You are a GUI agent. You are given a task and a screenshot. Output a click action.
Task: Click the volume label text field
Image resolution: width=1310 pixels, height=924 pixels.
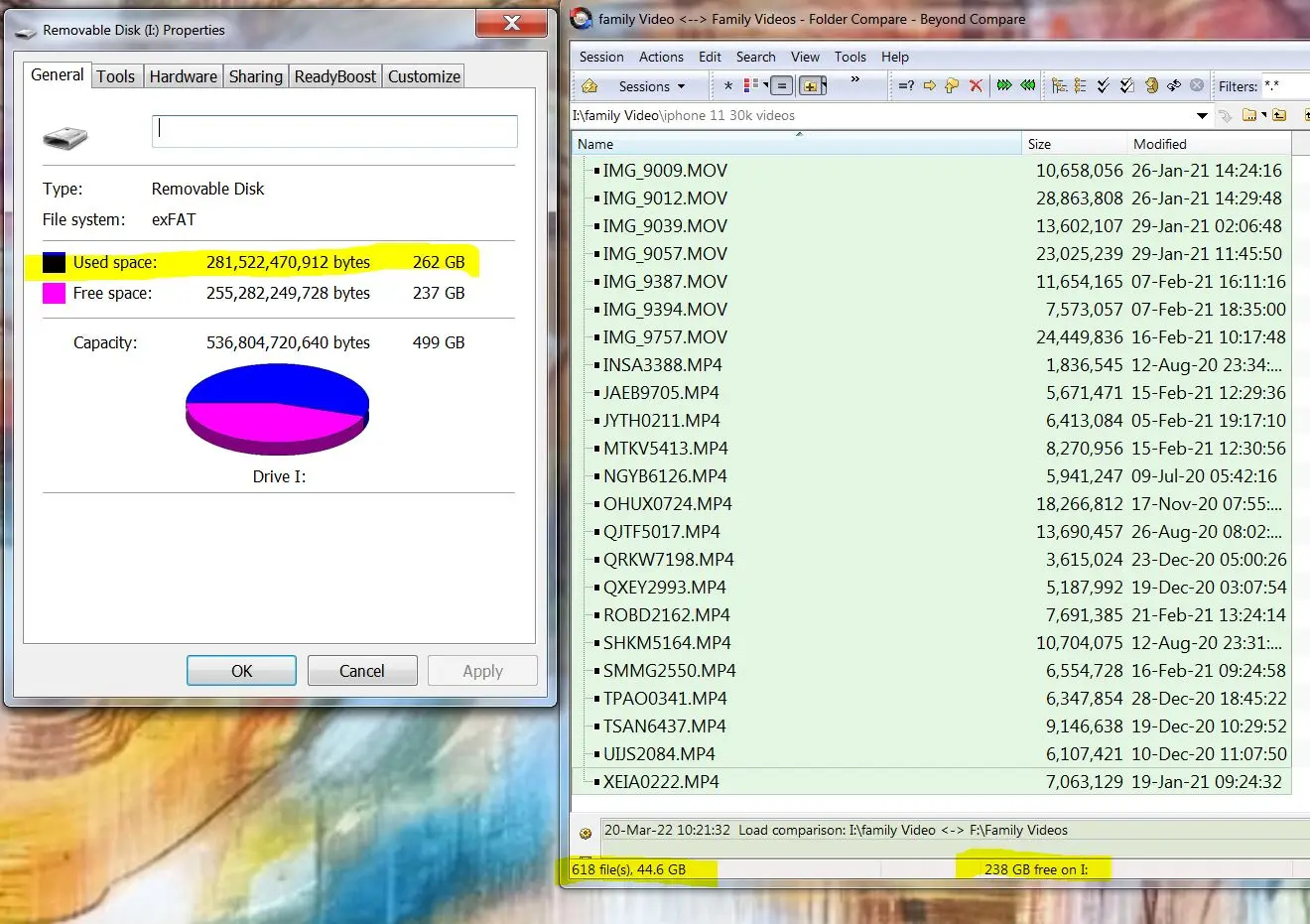334,131
